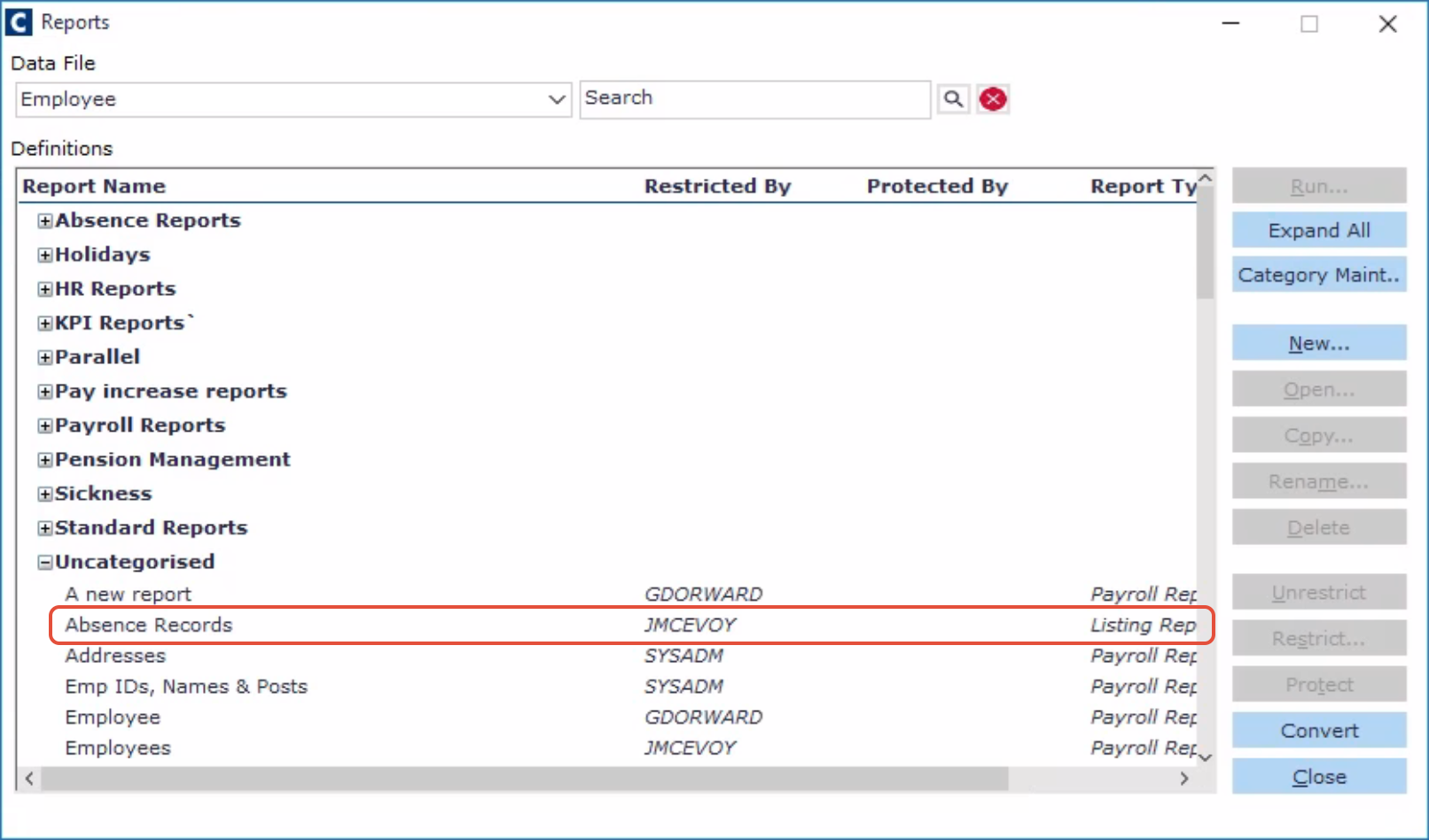The image size is (1429, 840).
Task: Click the horizontal scrollbar left arrow
Action: pyautogui.click(x=29, y=778)
